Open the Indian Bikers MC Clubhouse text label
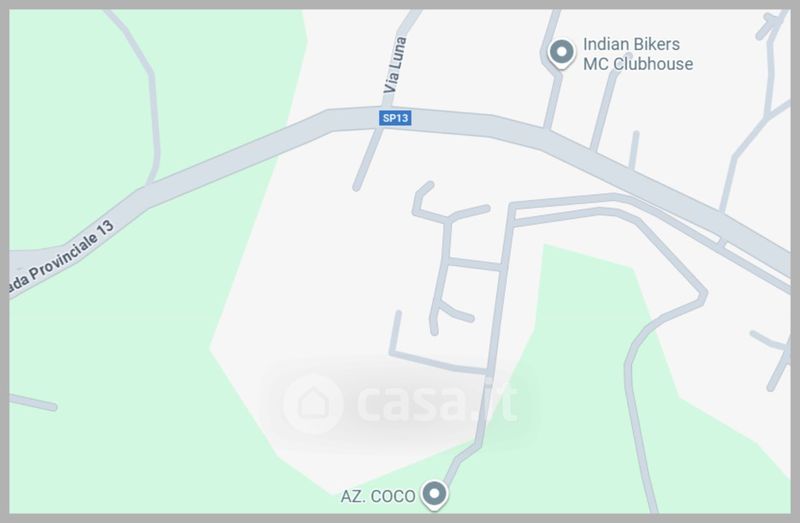 pyautogui.click(x=638, y=54)
